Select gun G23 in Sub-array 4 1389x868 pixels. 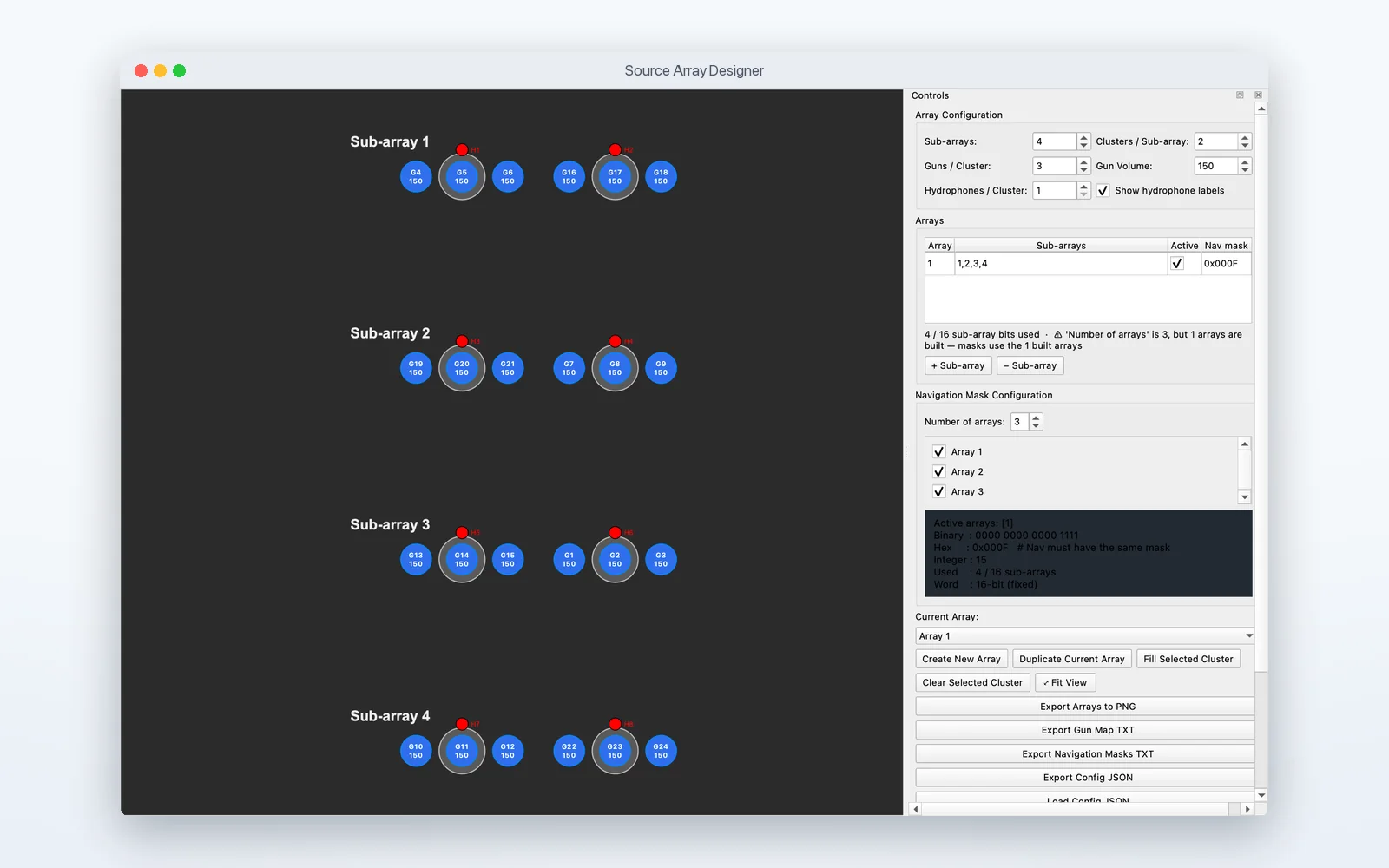615,751
